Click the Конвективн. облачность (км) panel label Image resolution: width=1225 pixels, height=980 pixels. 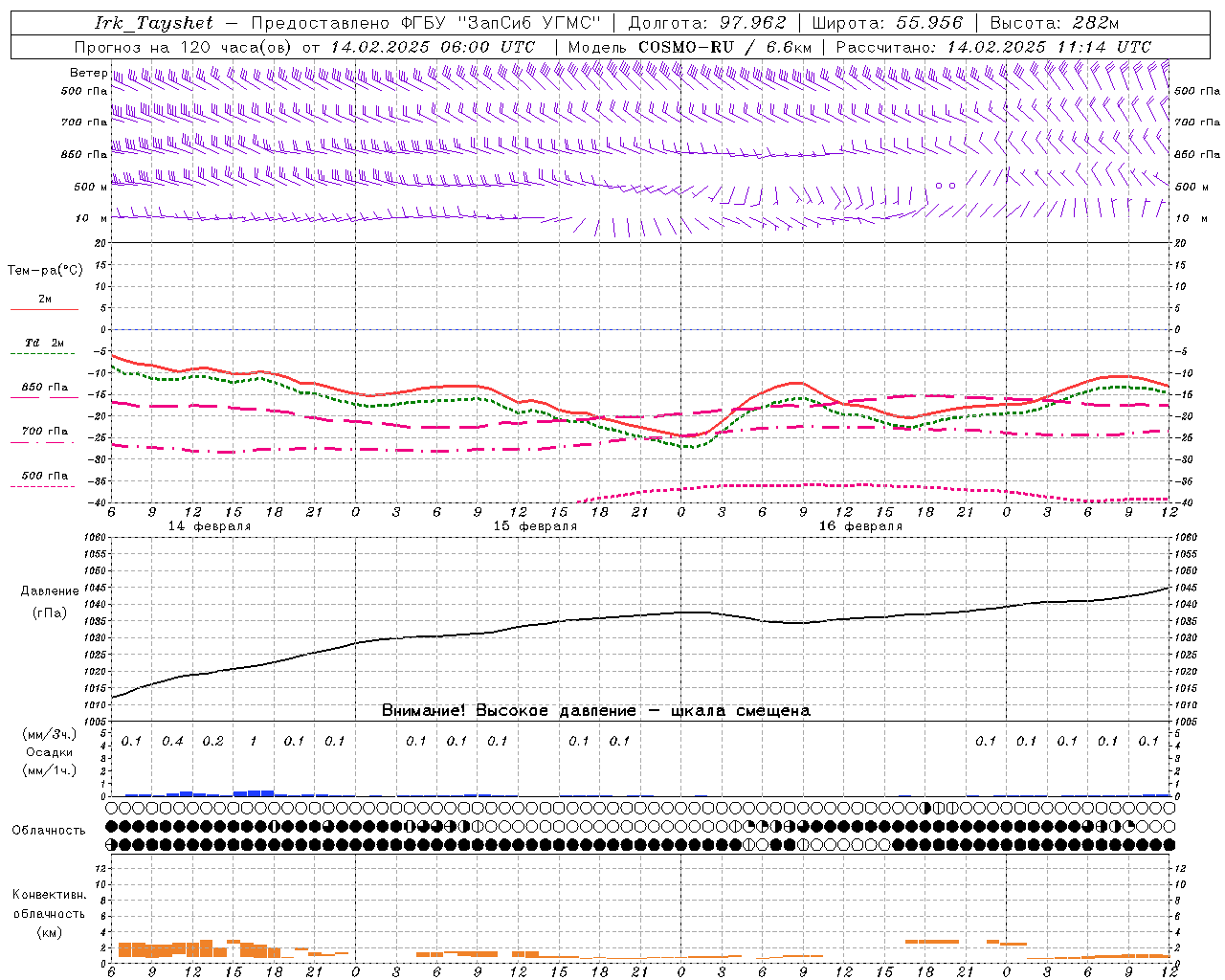coord(49,914)
